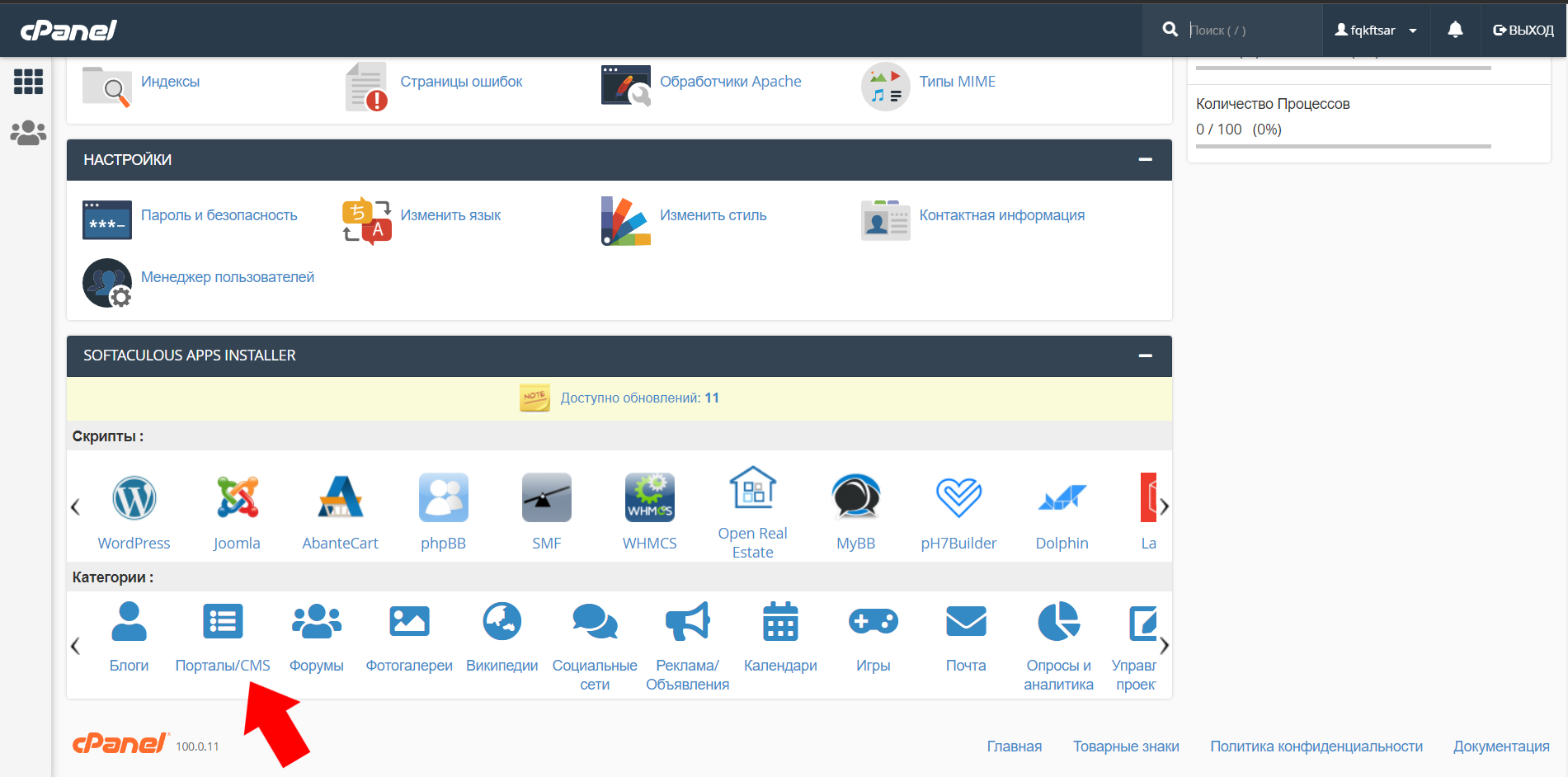Click the ВЫХОД logout button

(1523, 30)
